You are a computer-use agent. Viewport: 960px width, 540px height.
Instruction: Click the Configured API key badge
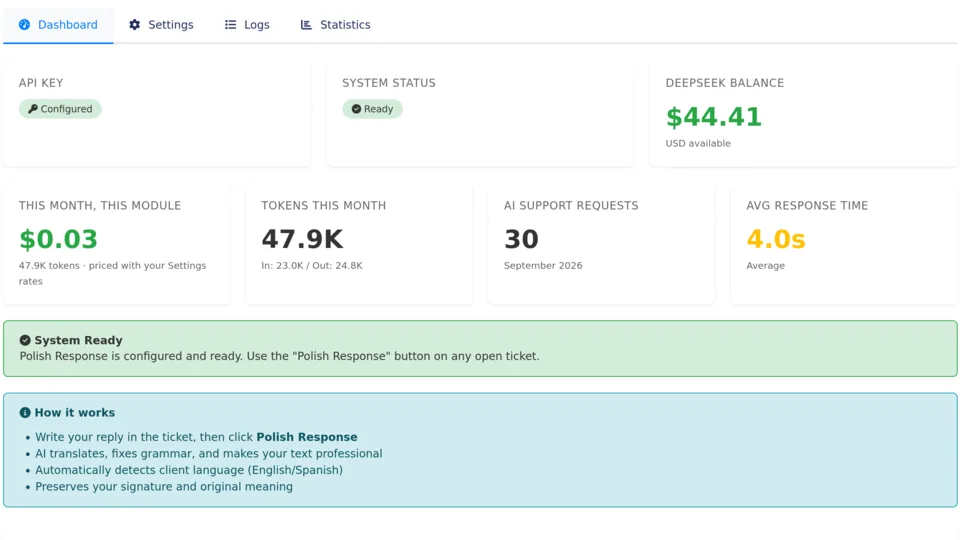(x=60, y=109)
